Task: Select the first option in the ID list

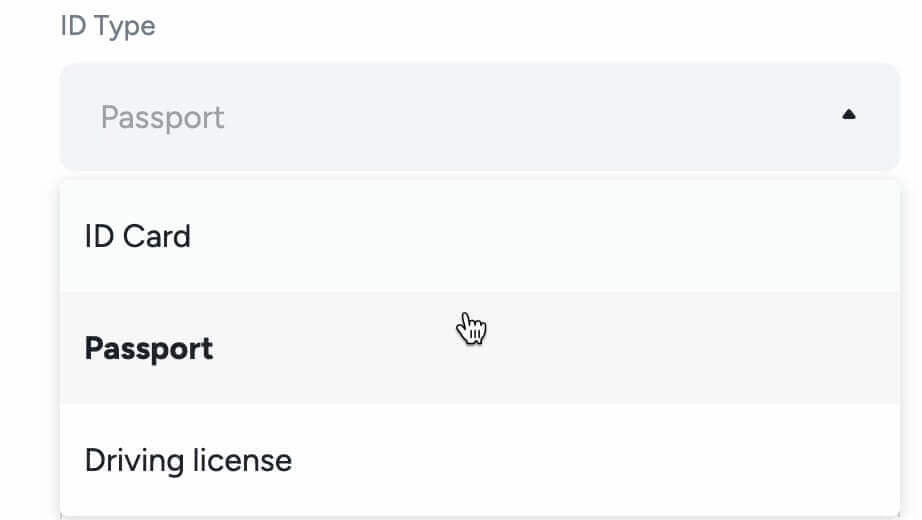Action: pyautogui.click(x=480, y=236)
